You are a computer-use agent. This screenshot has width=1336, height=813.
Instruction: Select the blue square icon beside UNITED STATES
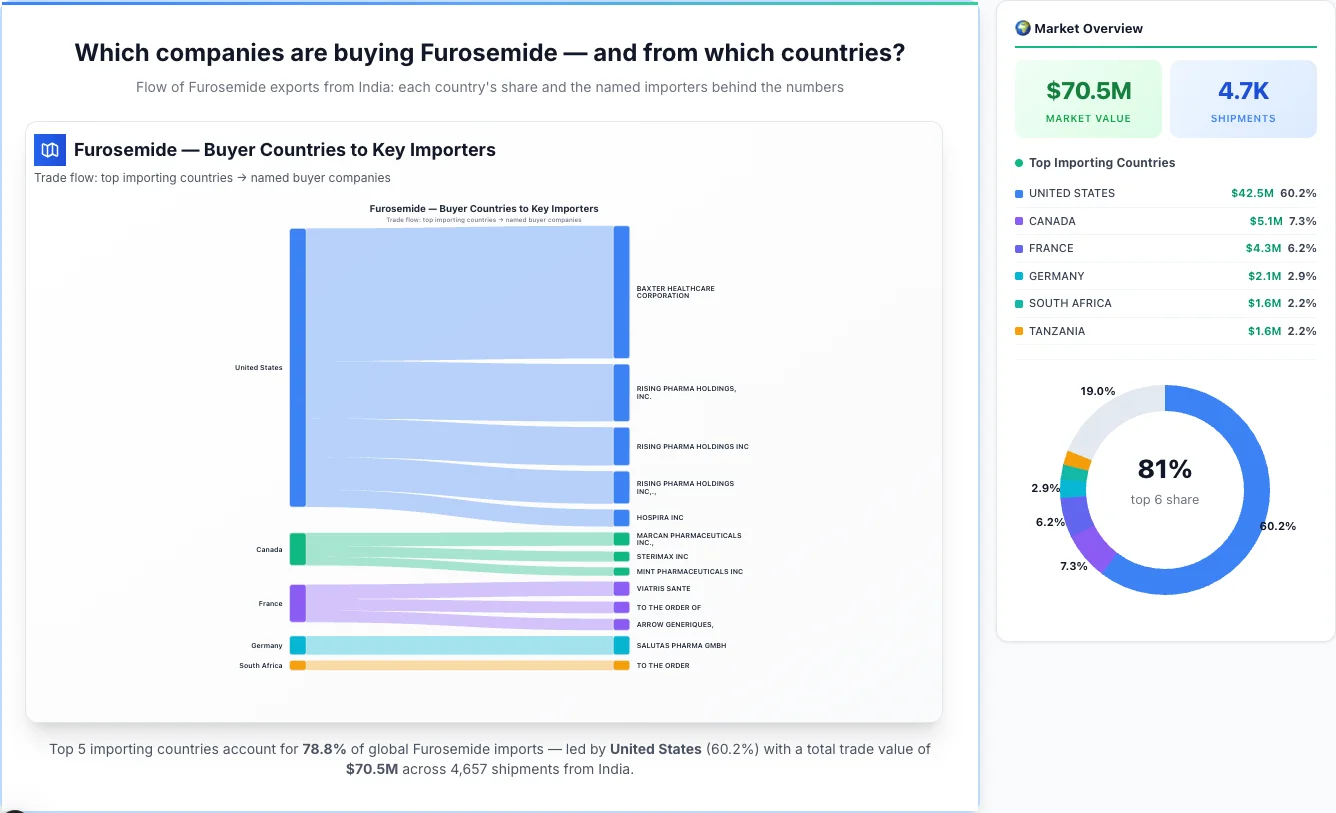(1017, 193)
